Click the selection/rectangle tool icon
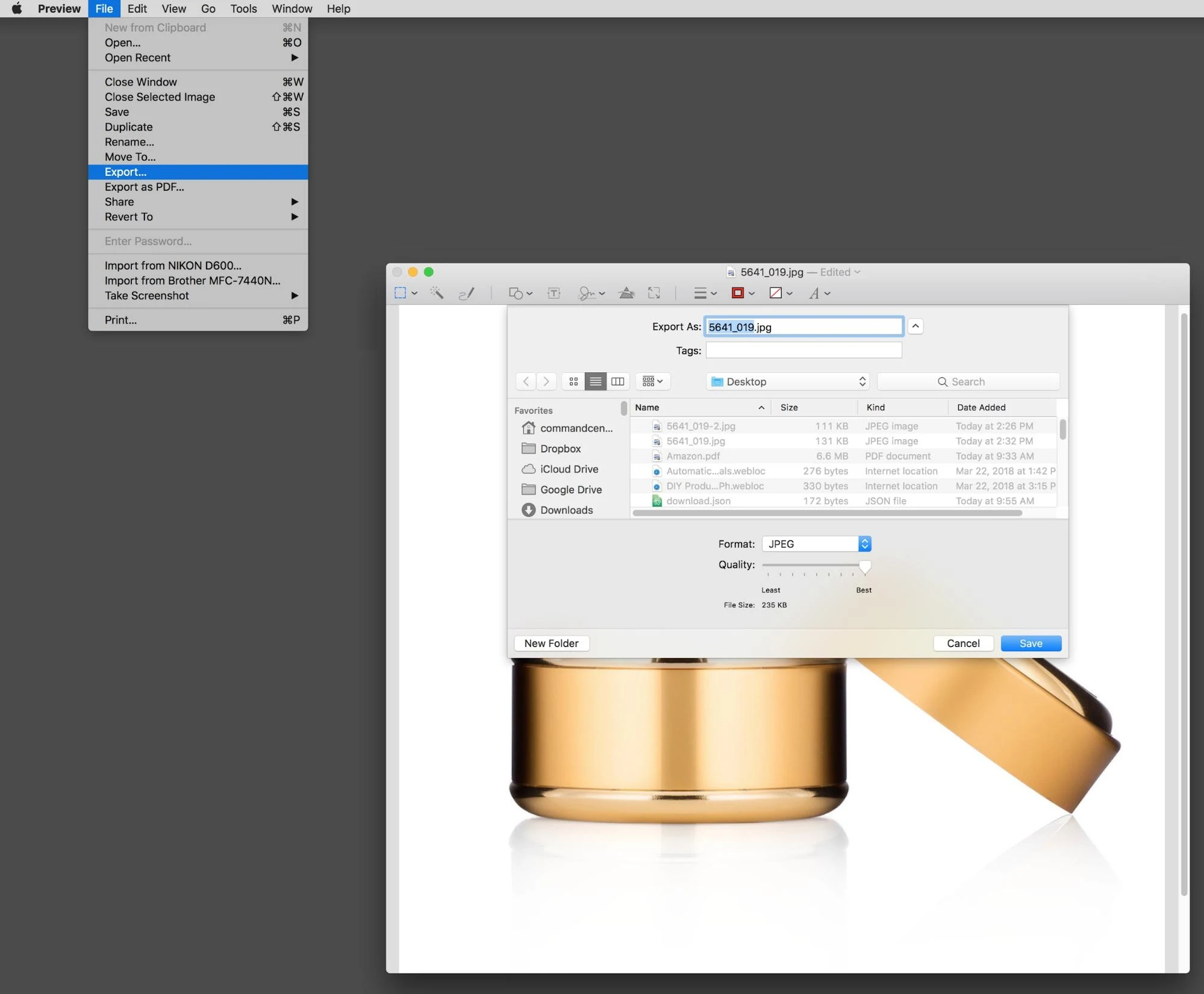Image resolution: width=1204 pixels, height=994 pixels. point(400,292)
